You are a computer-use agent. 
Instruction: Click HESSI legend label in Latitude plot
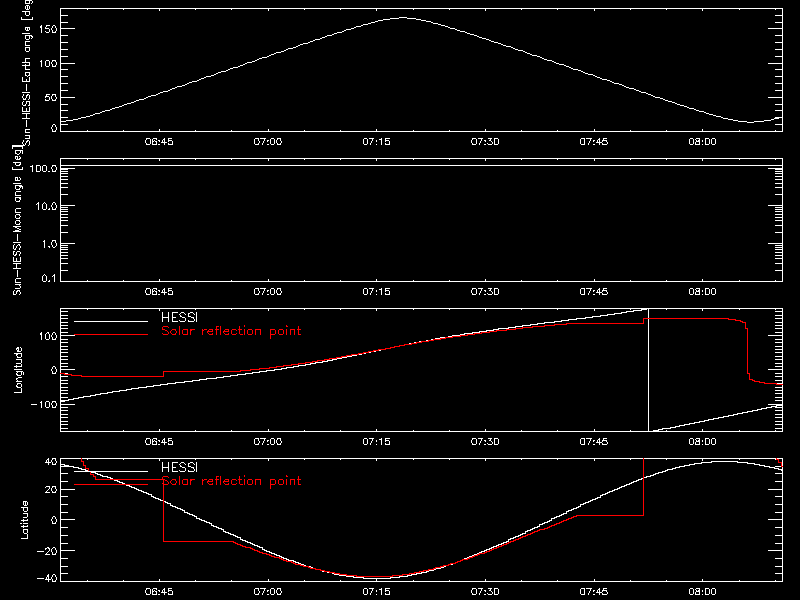tap(179, 467)
